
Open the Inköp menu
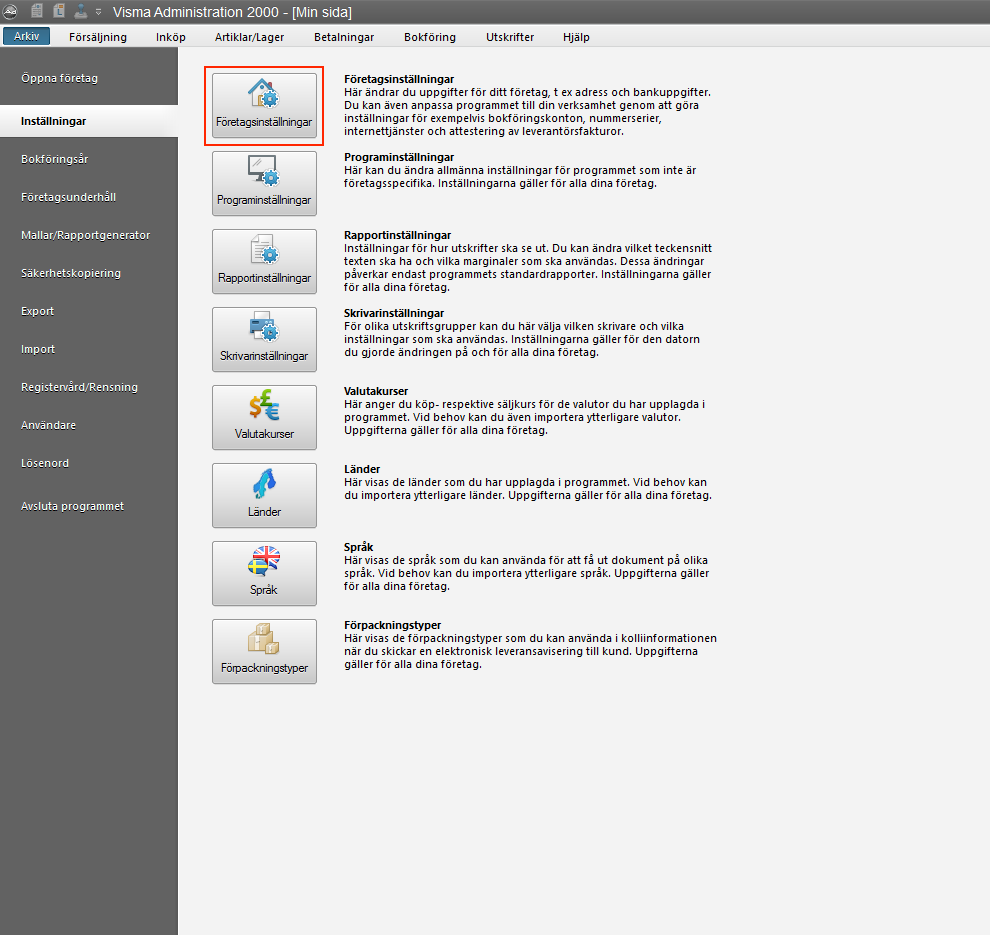point(170,37)
